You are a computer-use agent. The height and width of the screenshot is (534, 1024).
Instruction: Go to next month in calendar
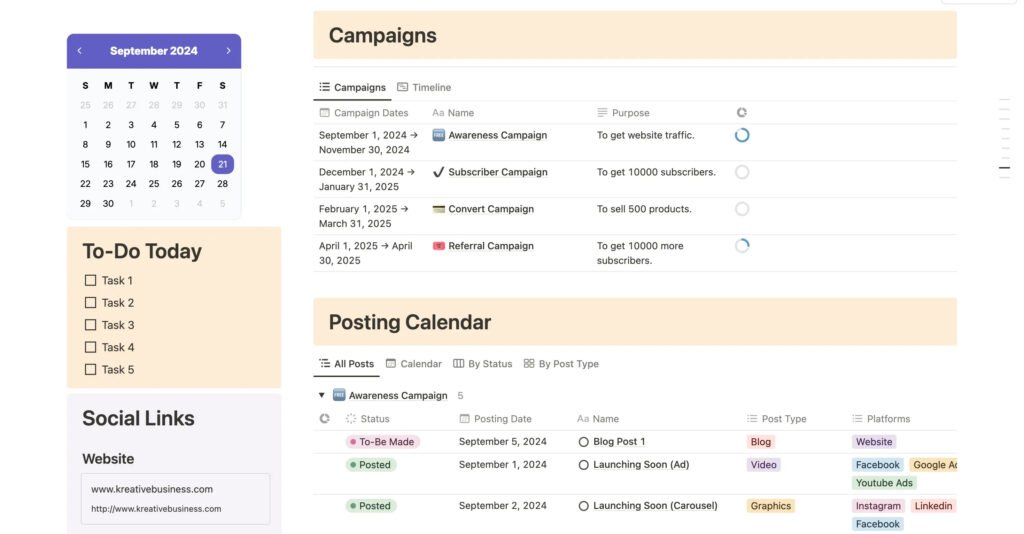click(x=228, y=50)
